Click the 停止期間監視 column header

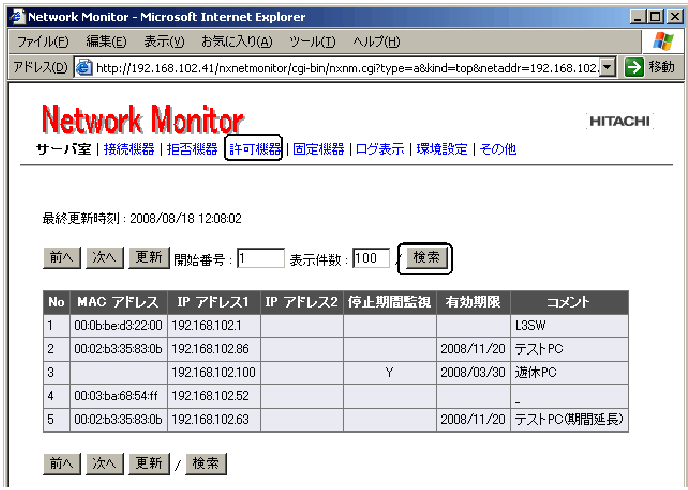[389, 302]
